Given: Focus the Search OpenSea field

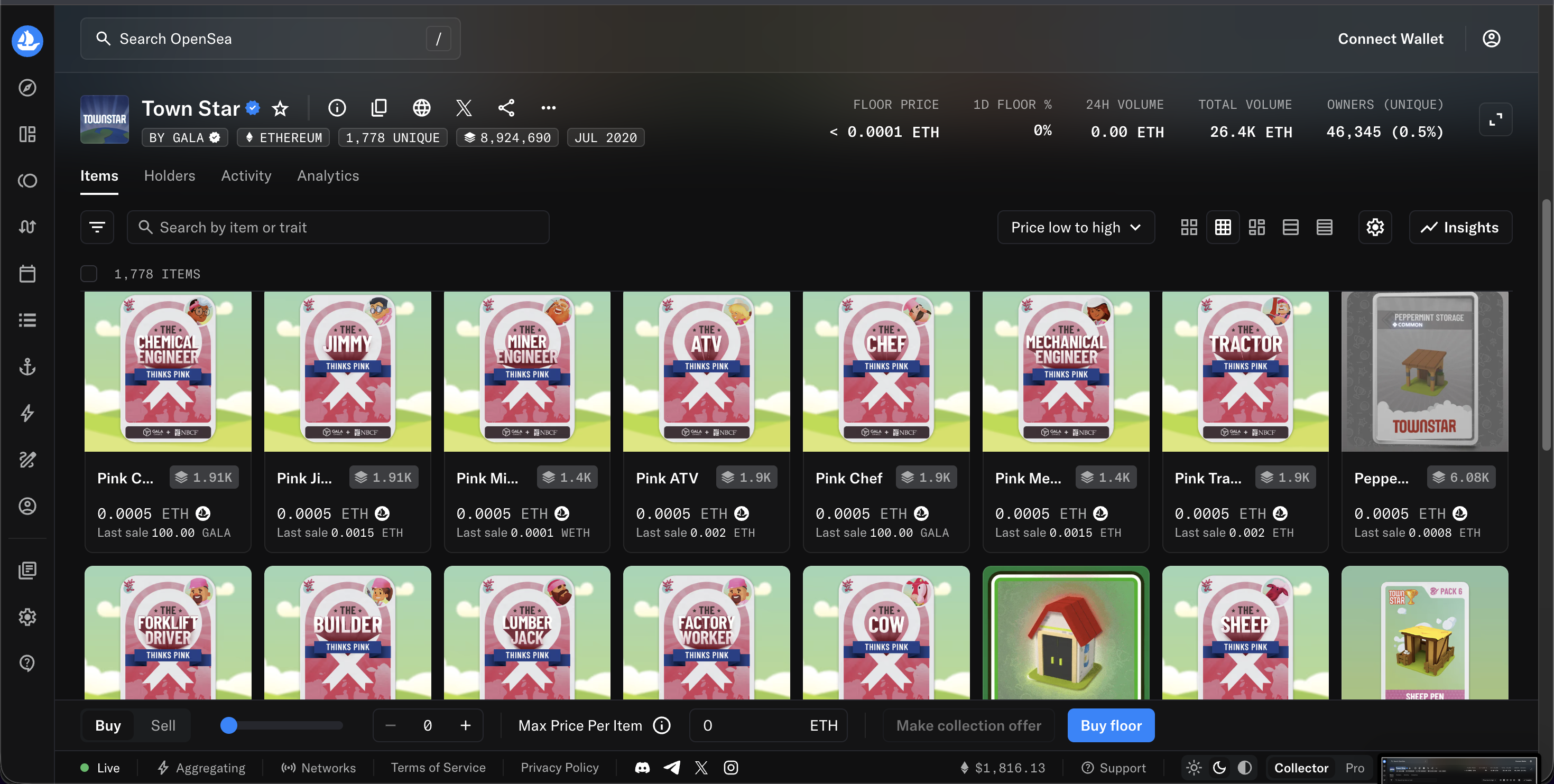Looking at the screenshot, I should [x=270, y=39].
